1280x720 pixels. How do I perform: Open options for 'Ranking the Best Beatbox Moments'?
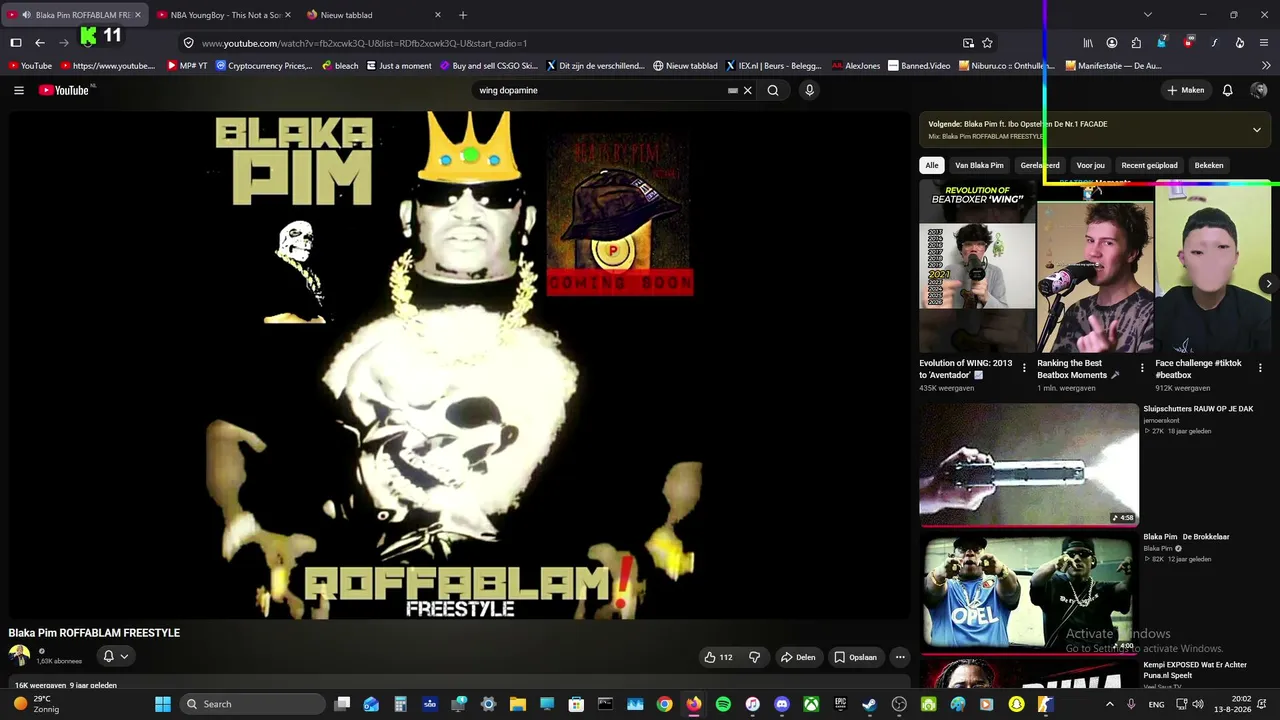(1142, 368)
